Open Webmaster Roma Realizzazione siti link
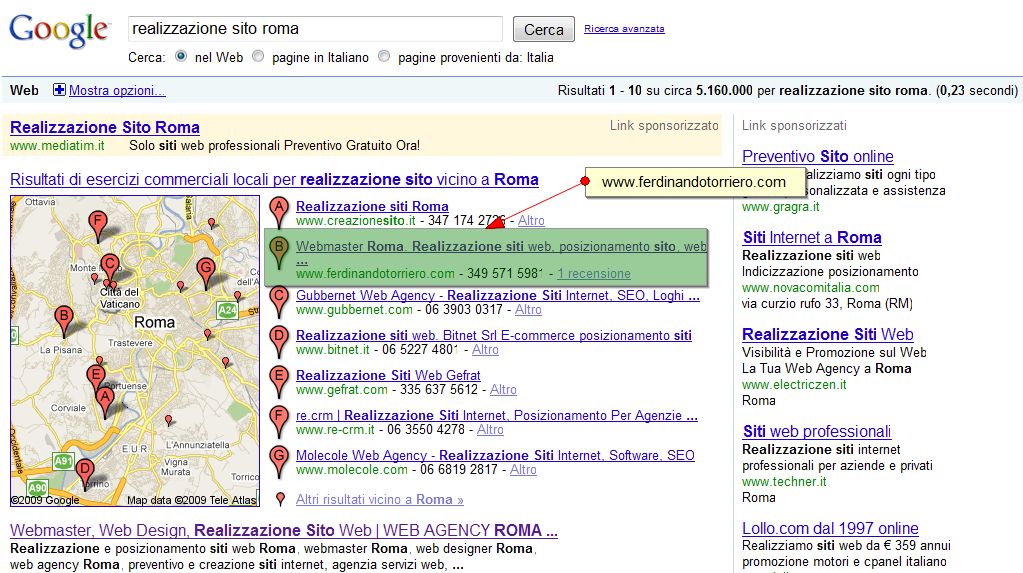 tap(501, 247)
